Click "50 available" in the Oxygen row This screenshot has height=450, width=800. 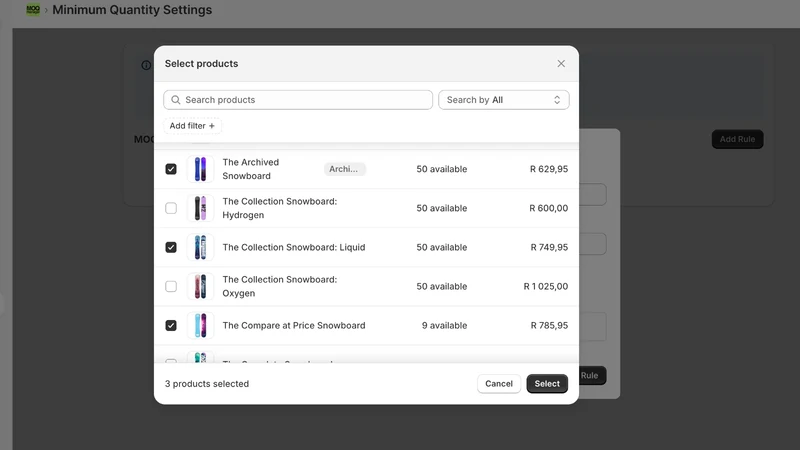[441, 286]
